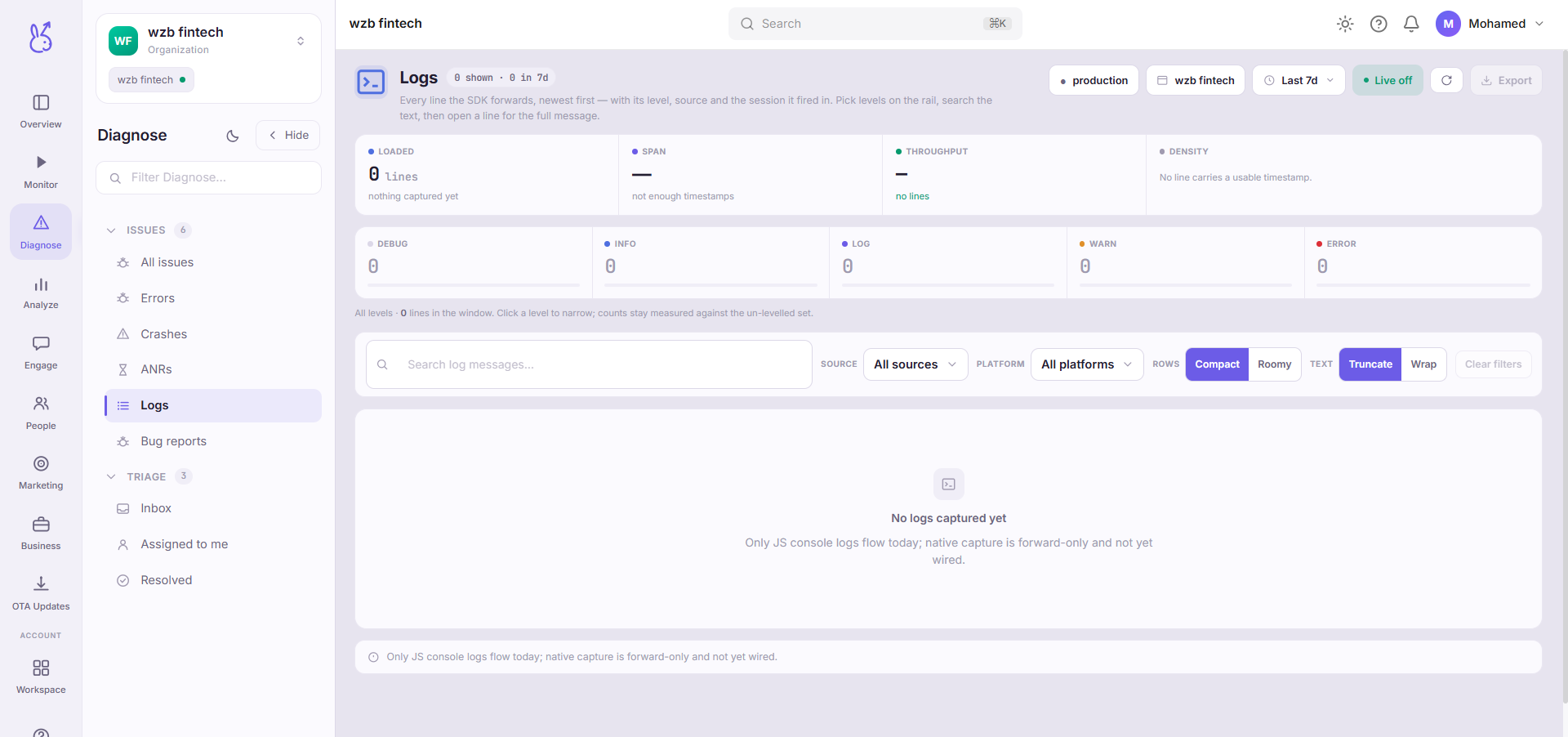Viewport: 1568px width, 737px height.
Task: Filter by the ERROR level card
Action: point(1423,262)
